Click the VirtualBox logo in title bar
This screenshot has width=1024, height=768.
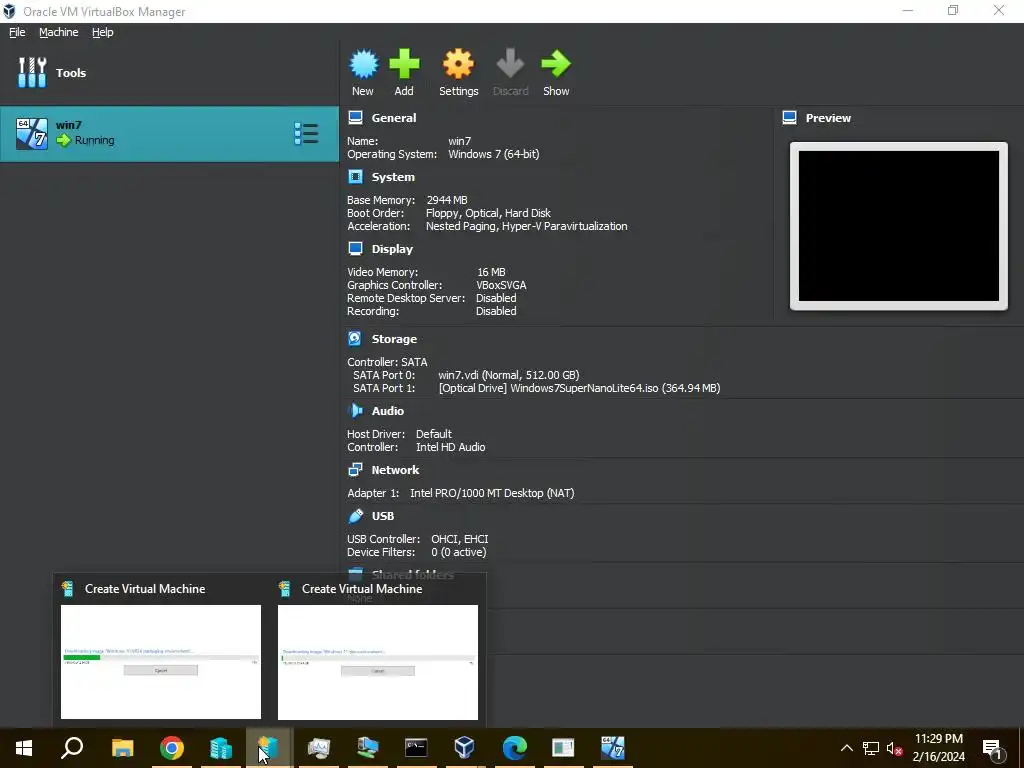pos(9,11)
